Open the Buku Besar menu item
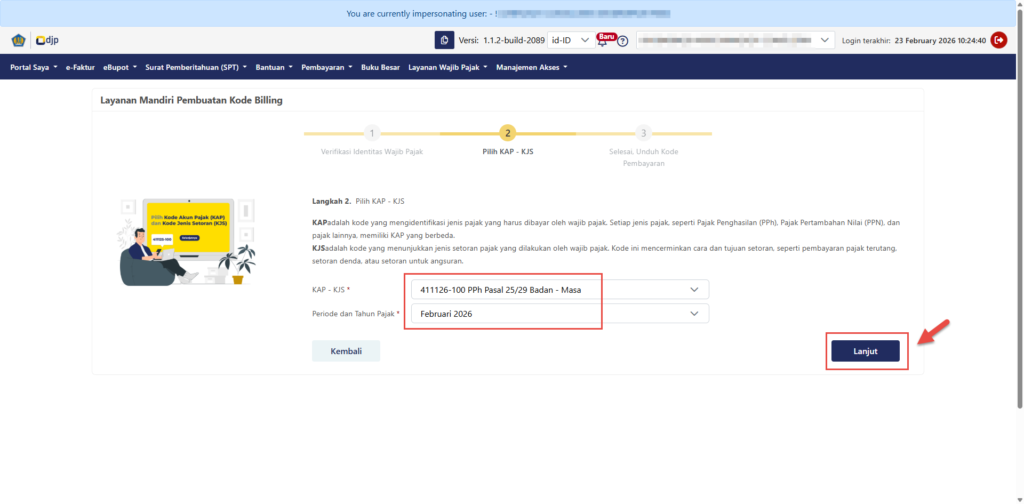The height and width of the screenshot is (504, 1024). click(x=380, y=68)
